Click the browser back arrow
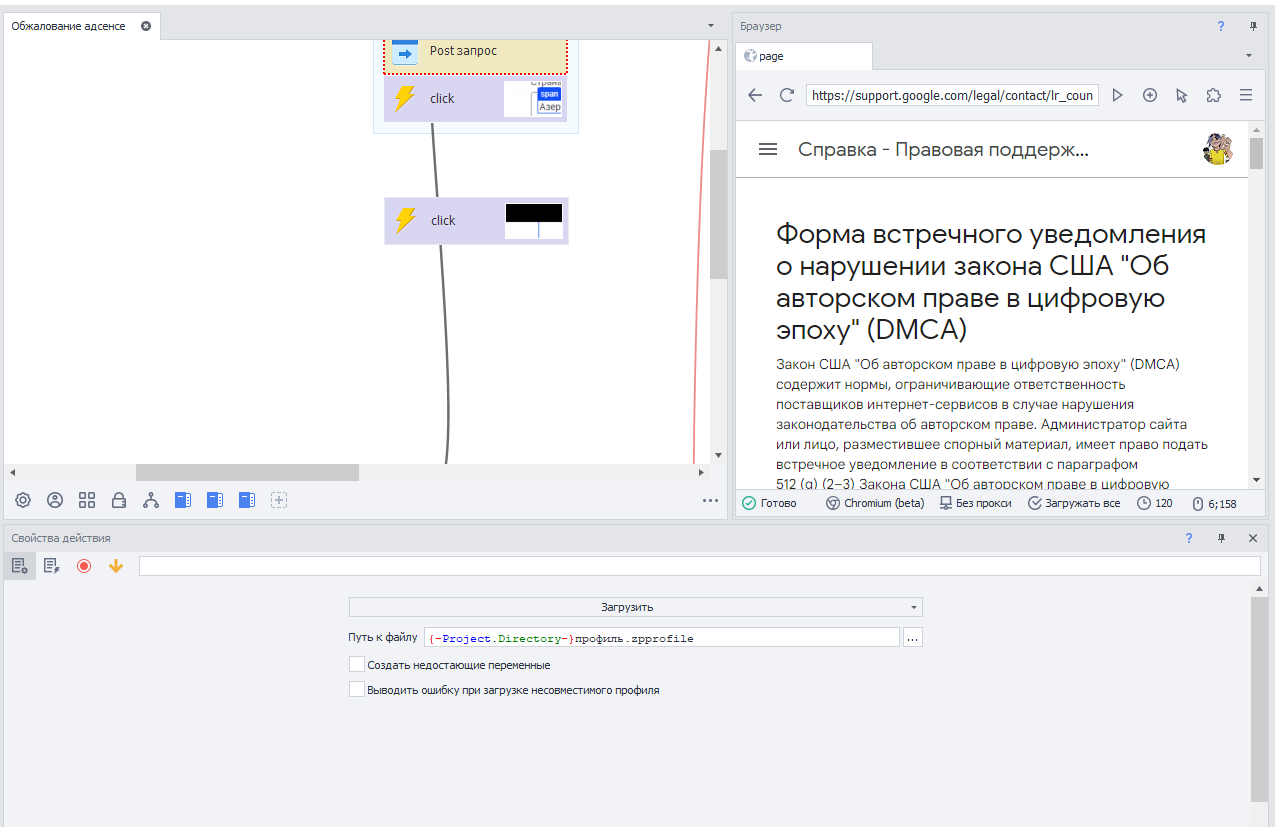 755,95
